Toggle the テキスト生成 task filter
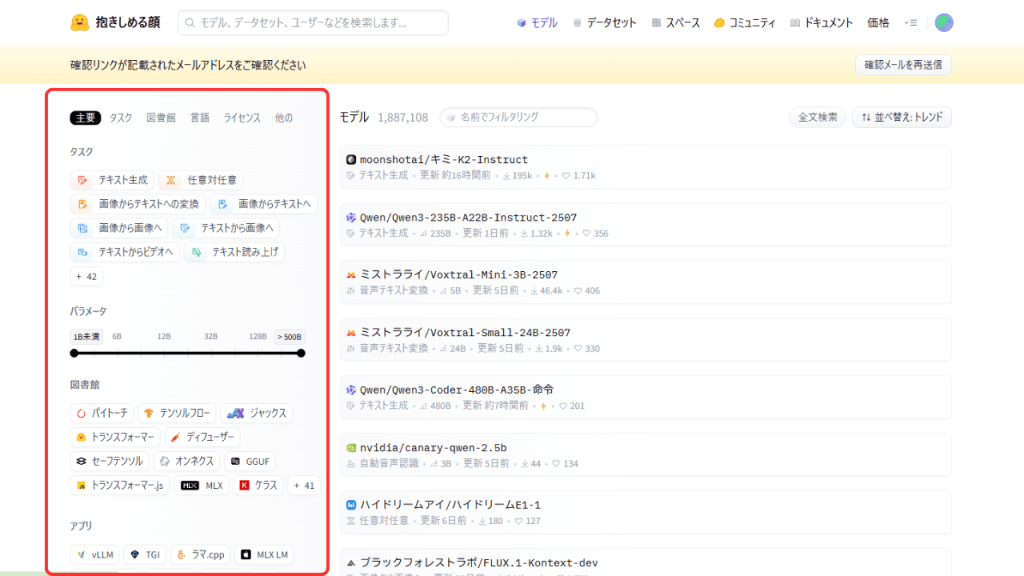This screenshot has height=576, width=1024. 112,180
